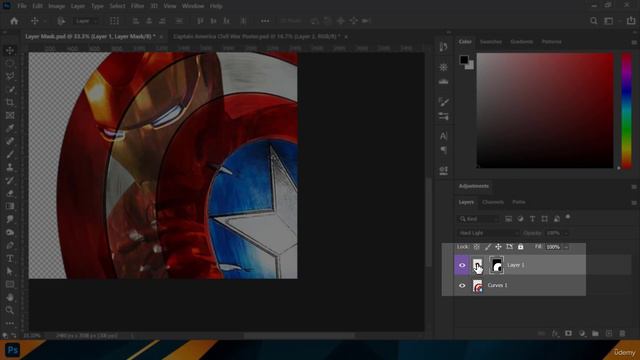Viewport: 640px width, 360px height.
Task: Toggle Lock artboard nesting icon
Action: click(x=509, y=247)
